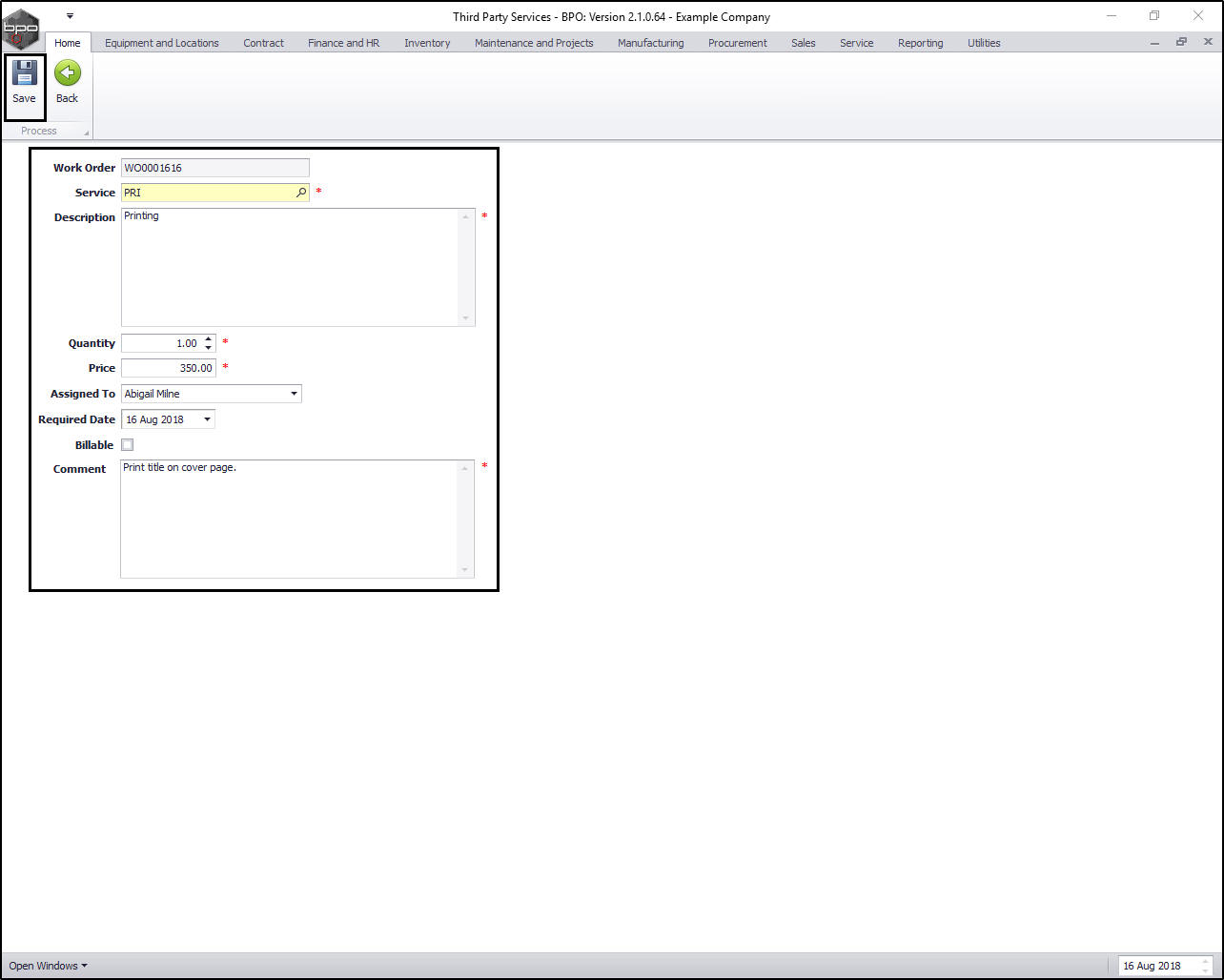Screen dimensions: 1224x980
Task: Click the Description scrollbar up arrow
Action: [466, 217]
